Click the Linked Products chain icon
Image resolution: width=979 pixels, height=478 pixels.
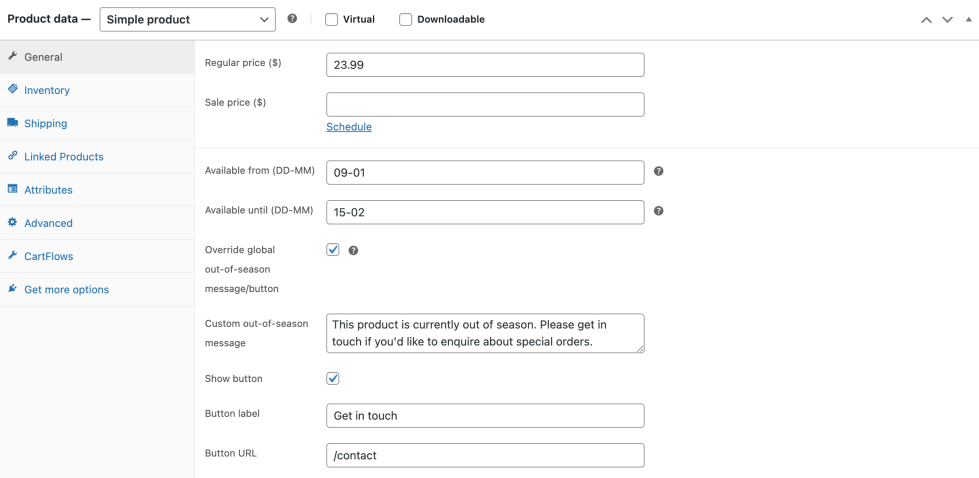(12, 156)
